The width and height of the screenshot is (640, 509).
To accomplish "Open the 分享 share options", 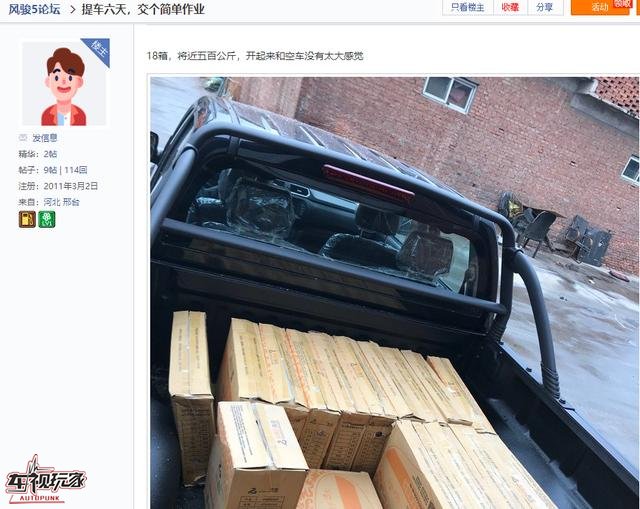I will coord(544,7).
